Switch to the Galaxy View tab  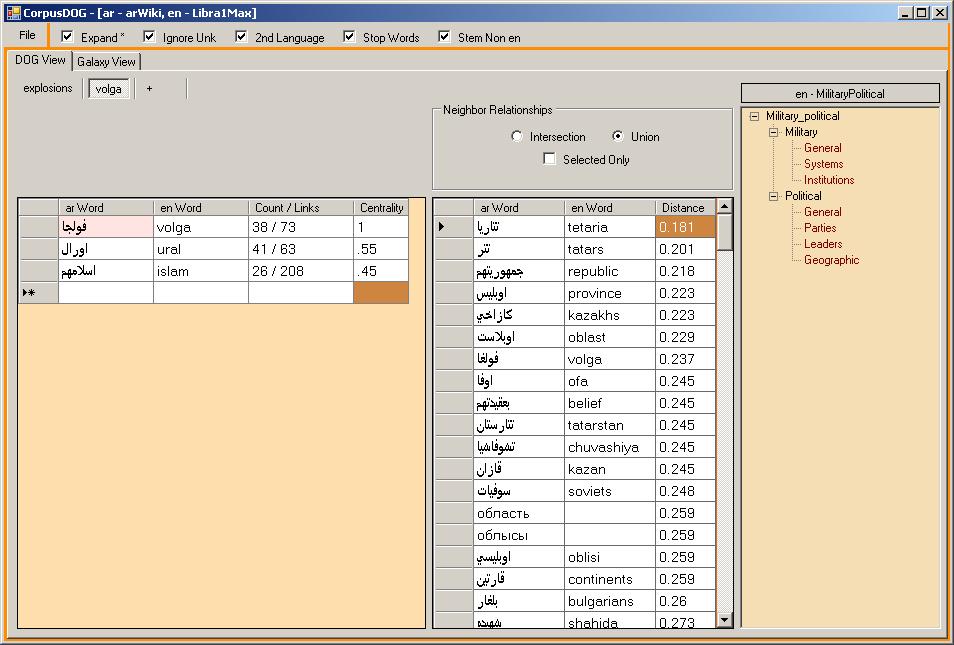click(106, 62)
